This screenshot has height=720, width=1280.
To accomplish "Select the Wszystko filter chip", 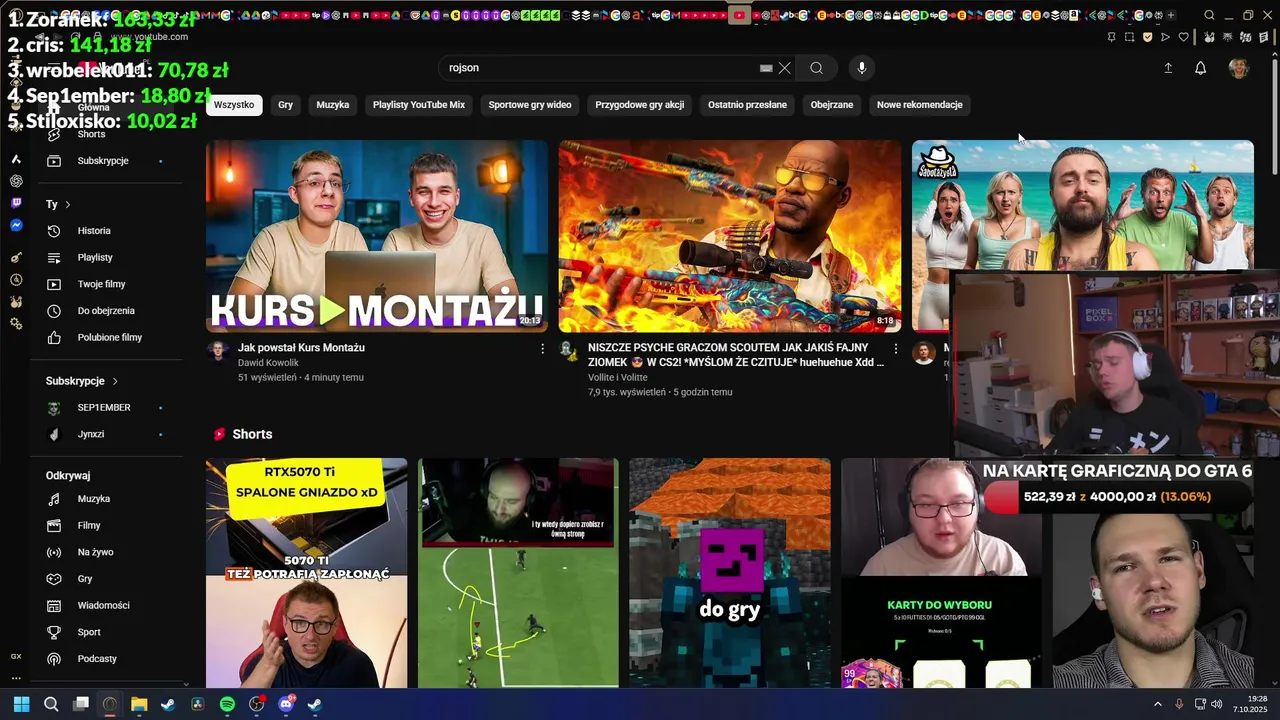I will [234, 105].
